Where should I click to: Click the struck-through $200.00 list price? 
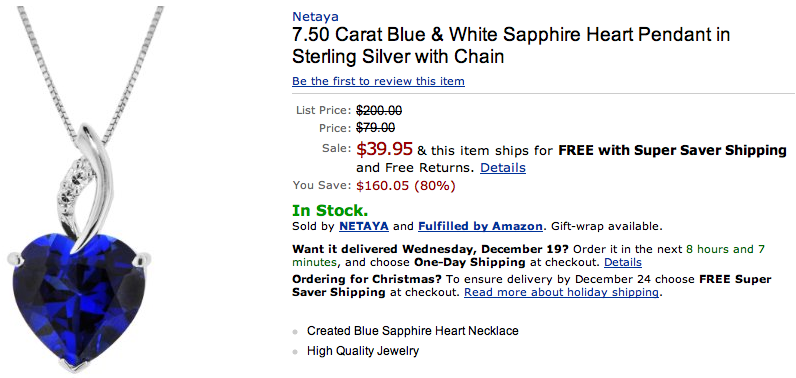pos(379,110)
